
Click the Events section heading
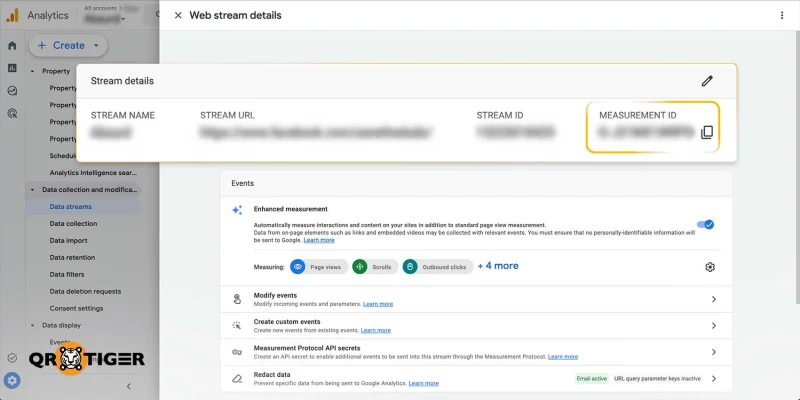click(x=242, y=183)
